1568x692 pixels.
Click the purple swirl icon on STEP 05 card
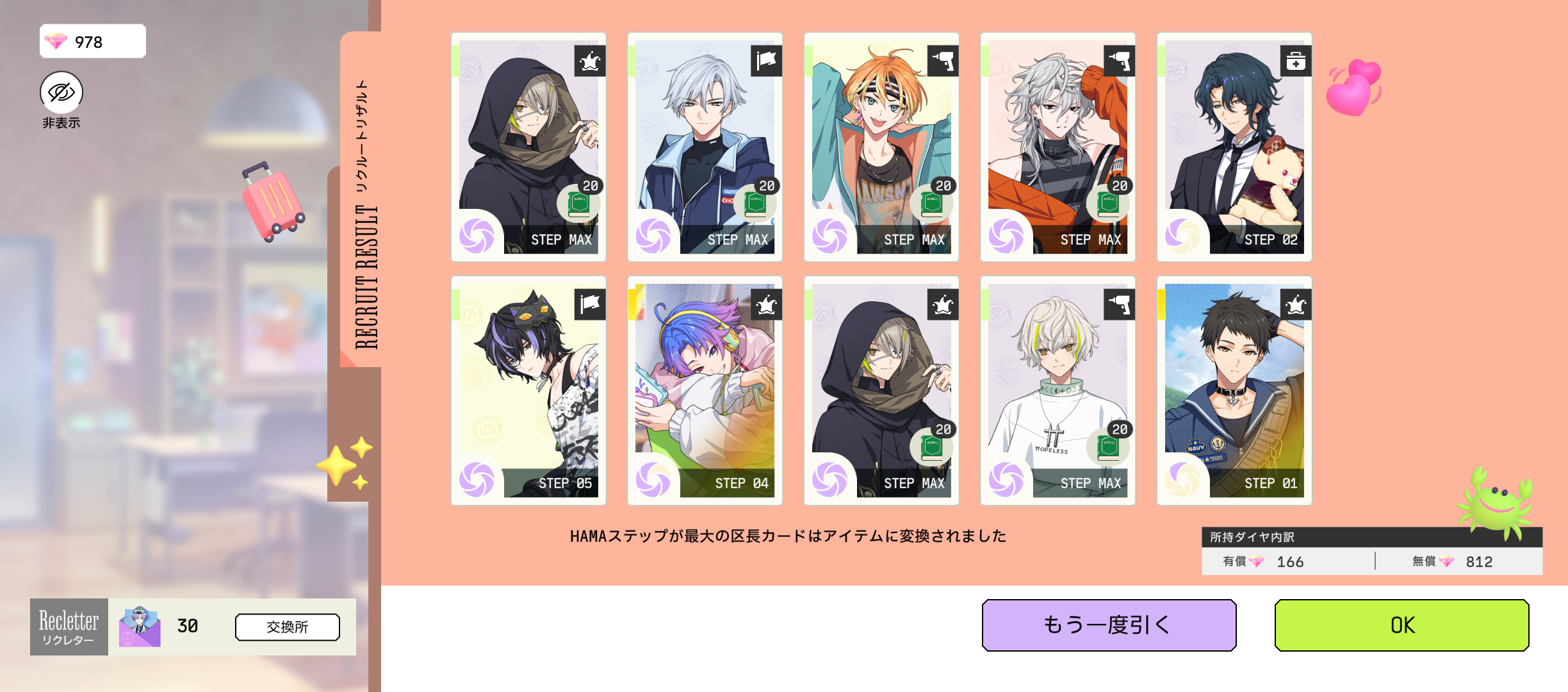coord(477,480)
